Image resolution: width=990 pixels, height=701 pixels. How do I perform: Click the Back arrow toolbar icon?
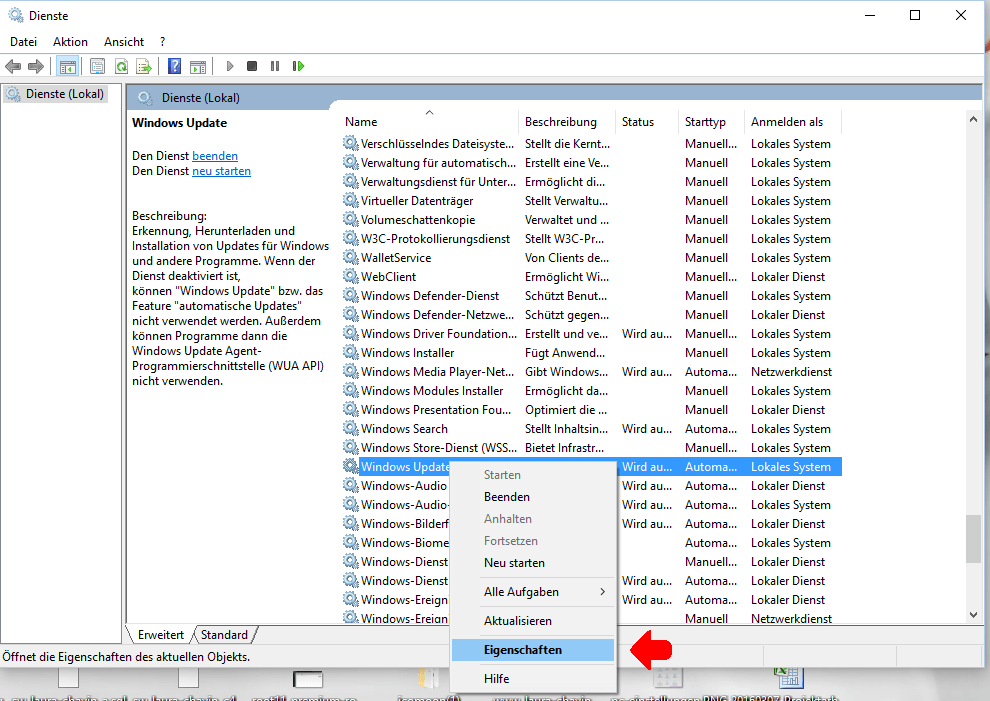(x=13, y=66)
